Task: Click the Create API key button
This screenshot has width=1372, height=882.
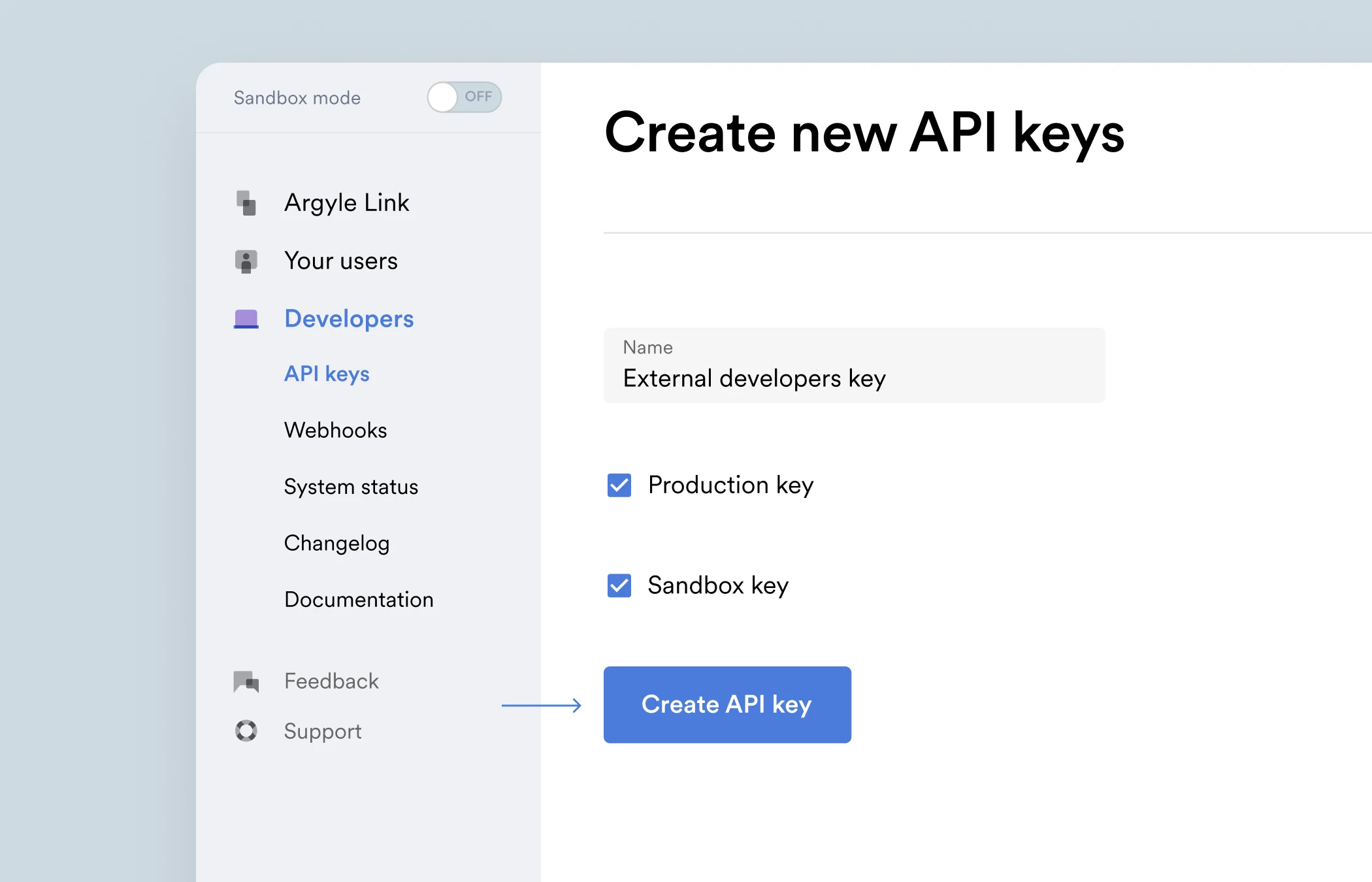Action: point(727,704)
